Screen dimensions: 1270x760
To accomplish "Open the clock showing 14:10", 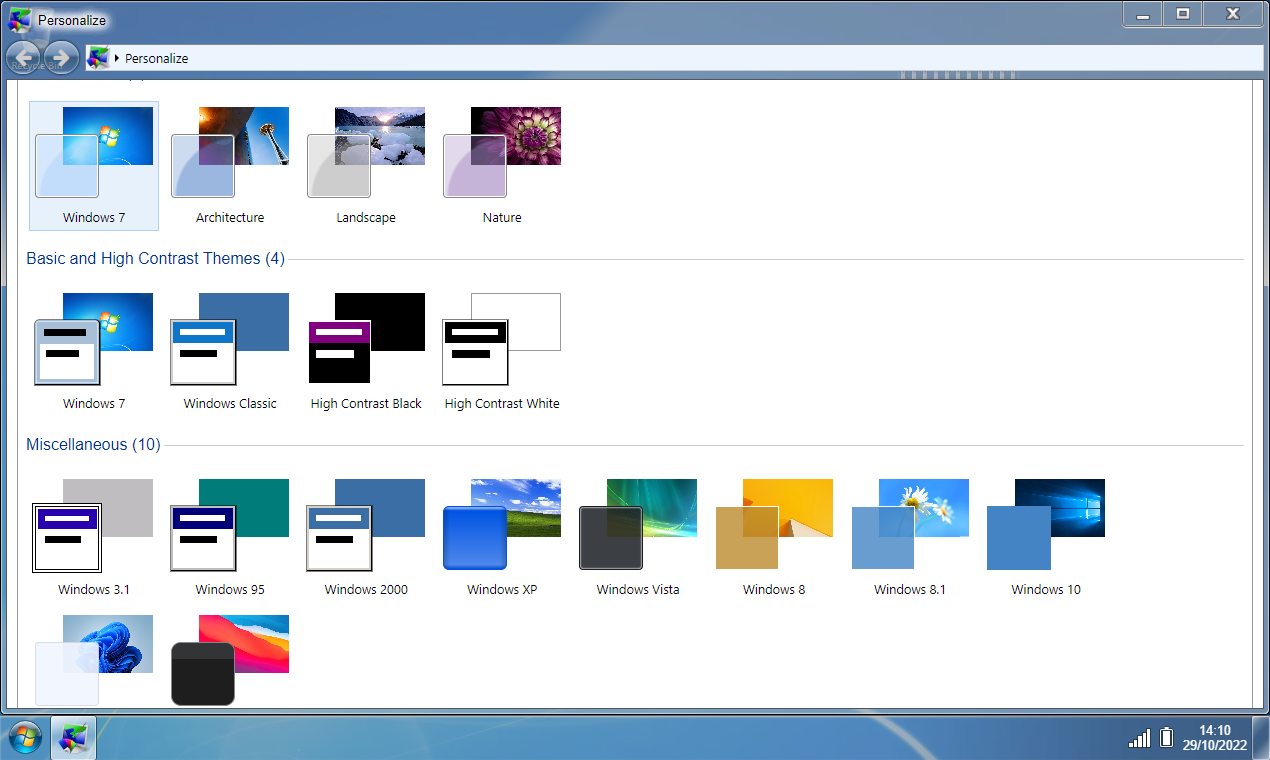I will click(x=1215, y=738).
